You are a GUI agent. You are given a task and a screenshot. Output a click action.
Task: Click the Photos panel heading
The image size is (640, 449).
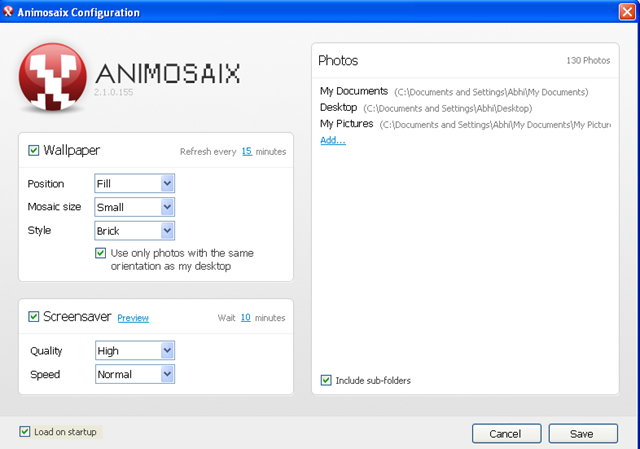338,60
